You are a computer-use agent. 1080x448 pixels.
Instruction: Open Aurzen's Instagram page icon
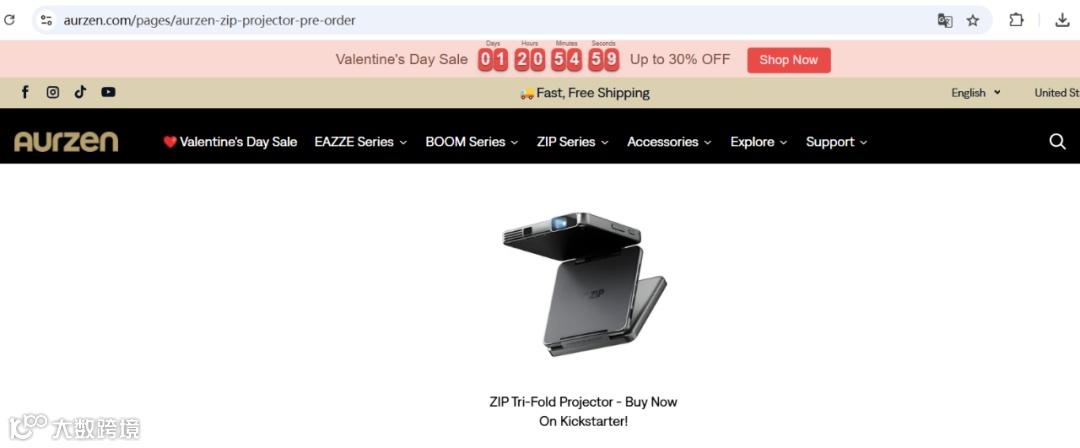(53, 92)
